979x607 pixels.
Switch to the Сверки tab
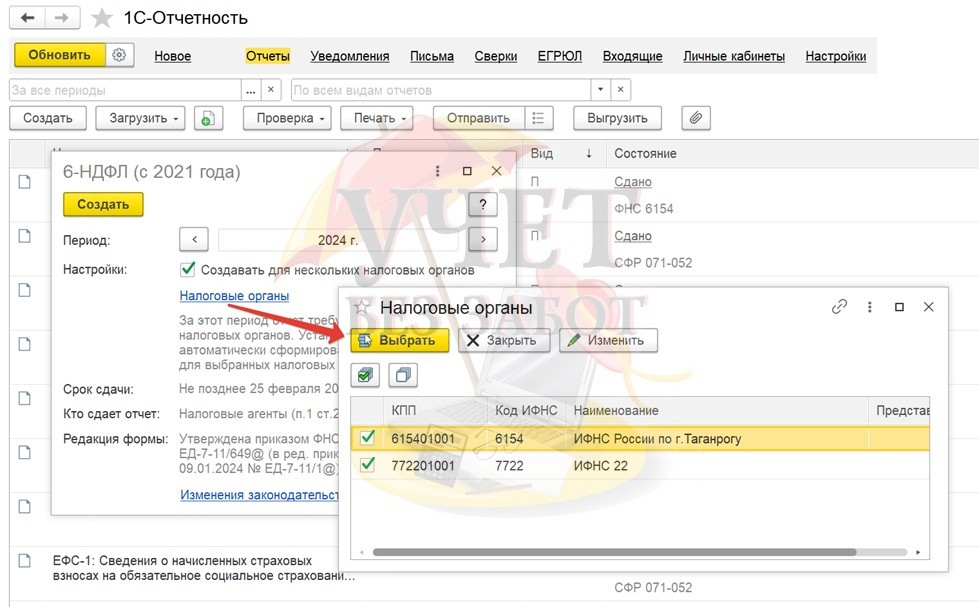point(496,56)
